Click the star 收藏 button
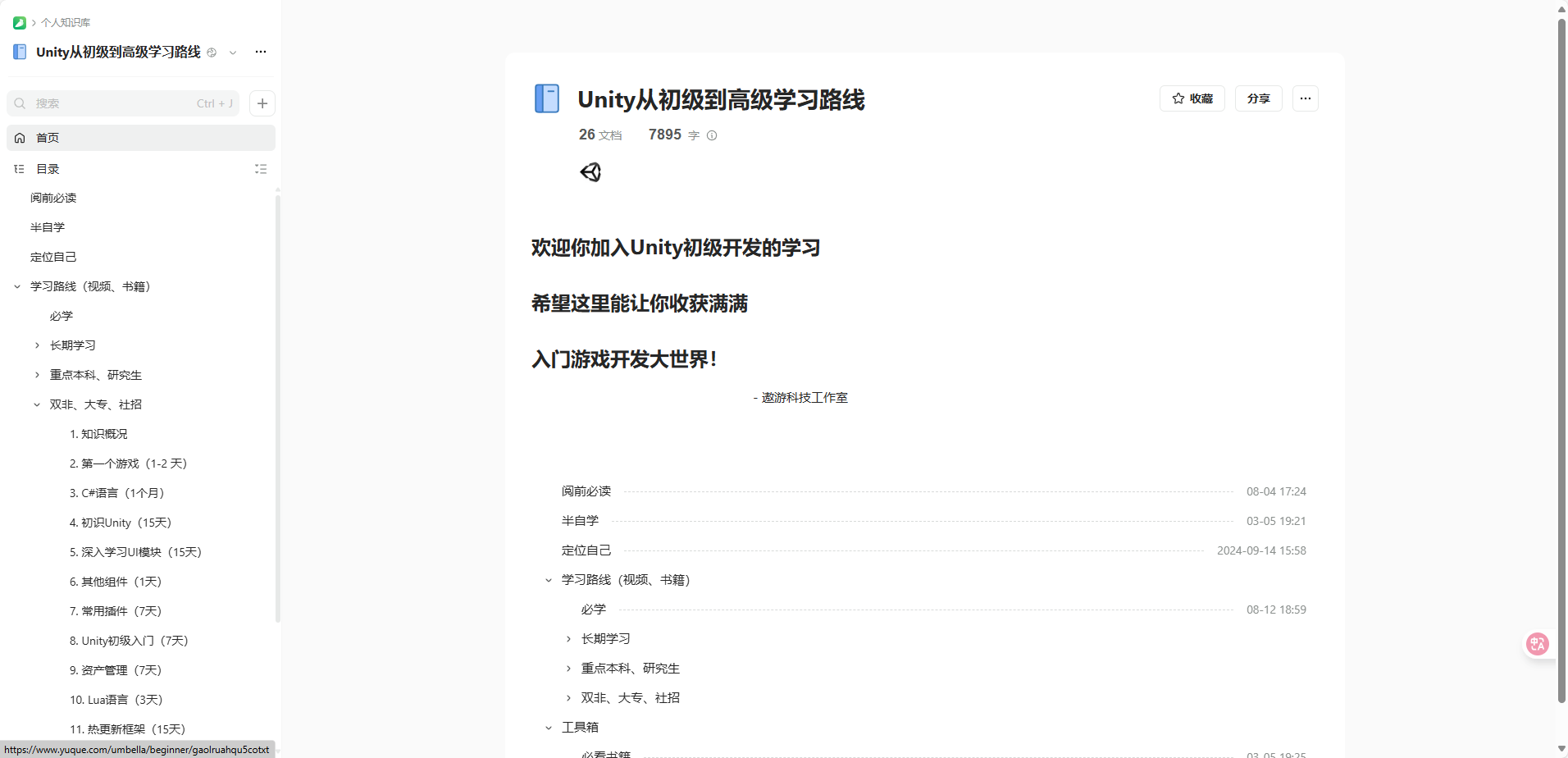Viewport: 1568px width, 758px height. coord(1192,98)
